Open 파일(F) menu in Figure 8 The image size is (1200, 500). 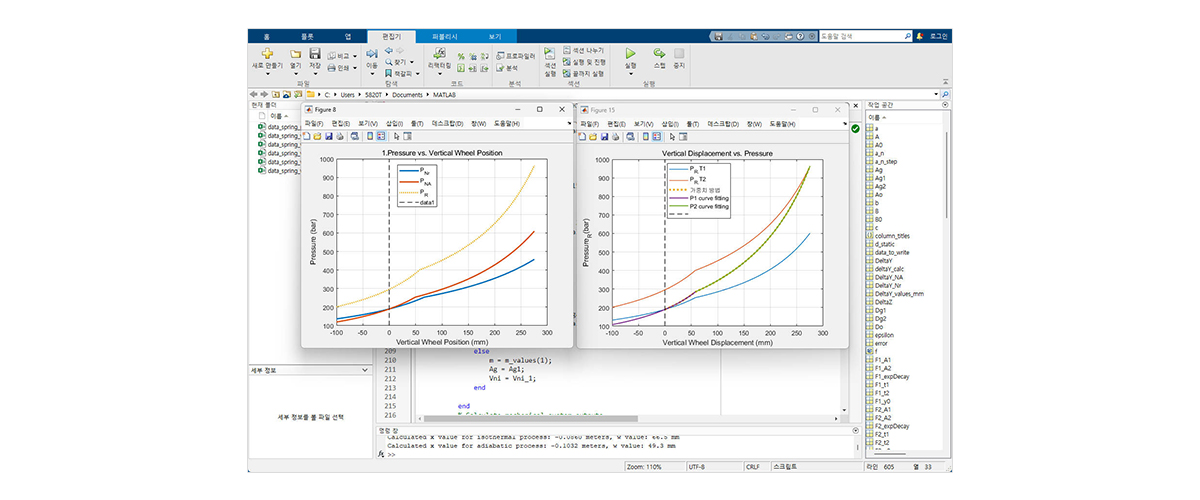(314, 123)
